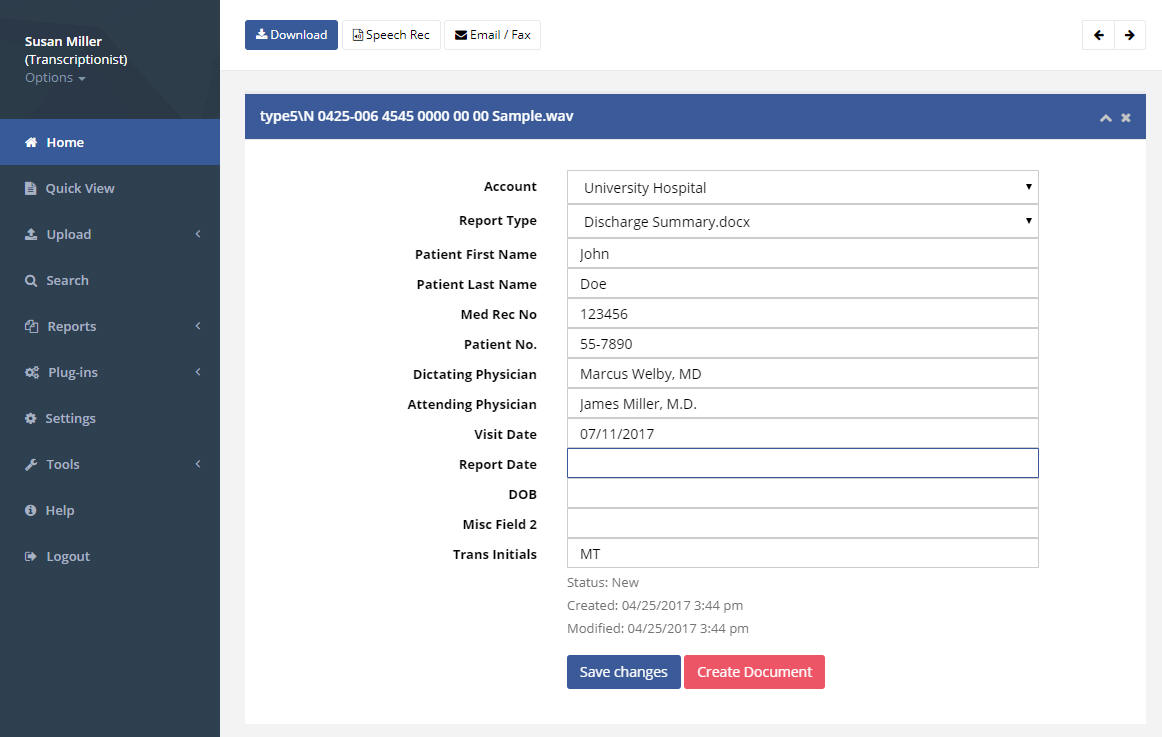Log out using the Logout sidebar item
This screenshot has width=1162, height=737.
click(x=110, y=556)
